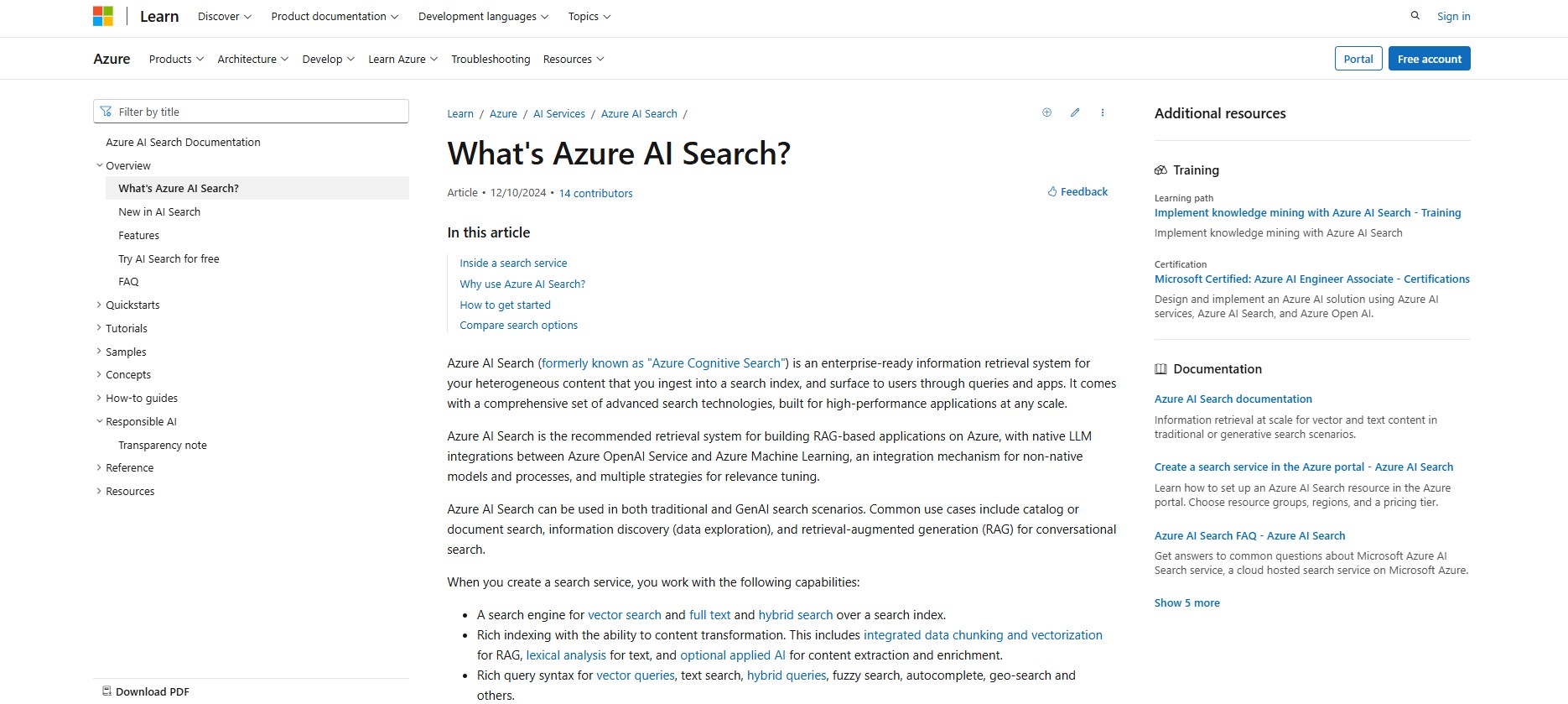Click the Download PDF icon
This screenshot has height=704, width=1568.
[106, 690]
